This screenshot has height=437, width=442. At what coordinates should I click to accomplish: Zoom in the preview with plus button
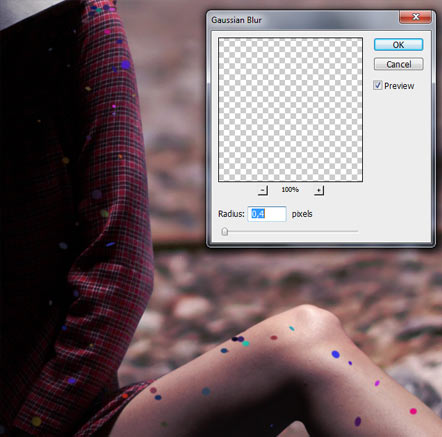(319, 190)
